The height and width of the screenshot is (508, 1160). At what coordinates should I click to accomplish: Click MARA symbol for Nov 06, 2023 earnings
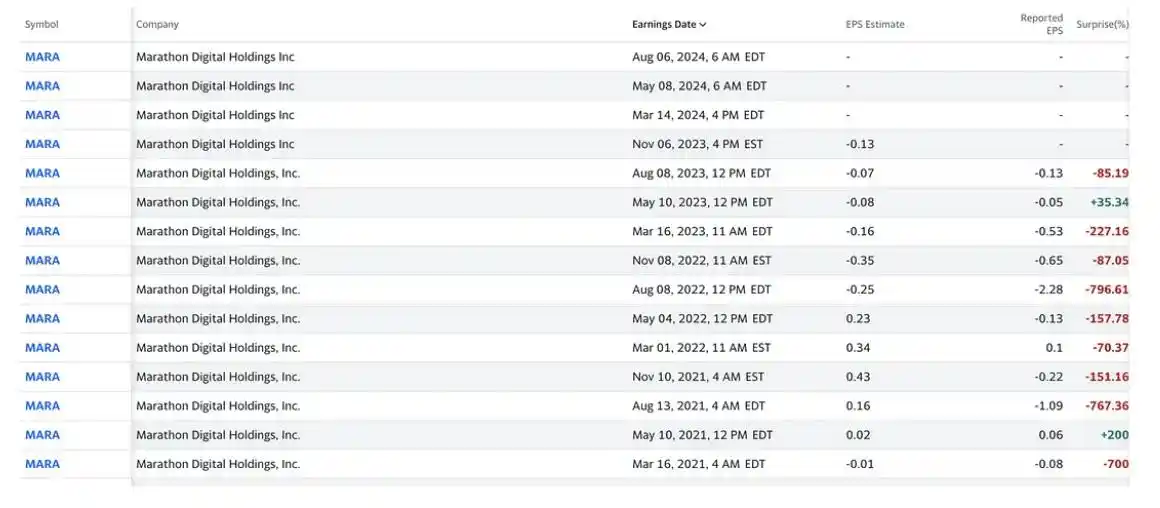[42, 144]
